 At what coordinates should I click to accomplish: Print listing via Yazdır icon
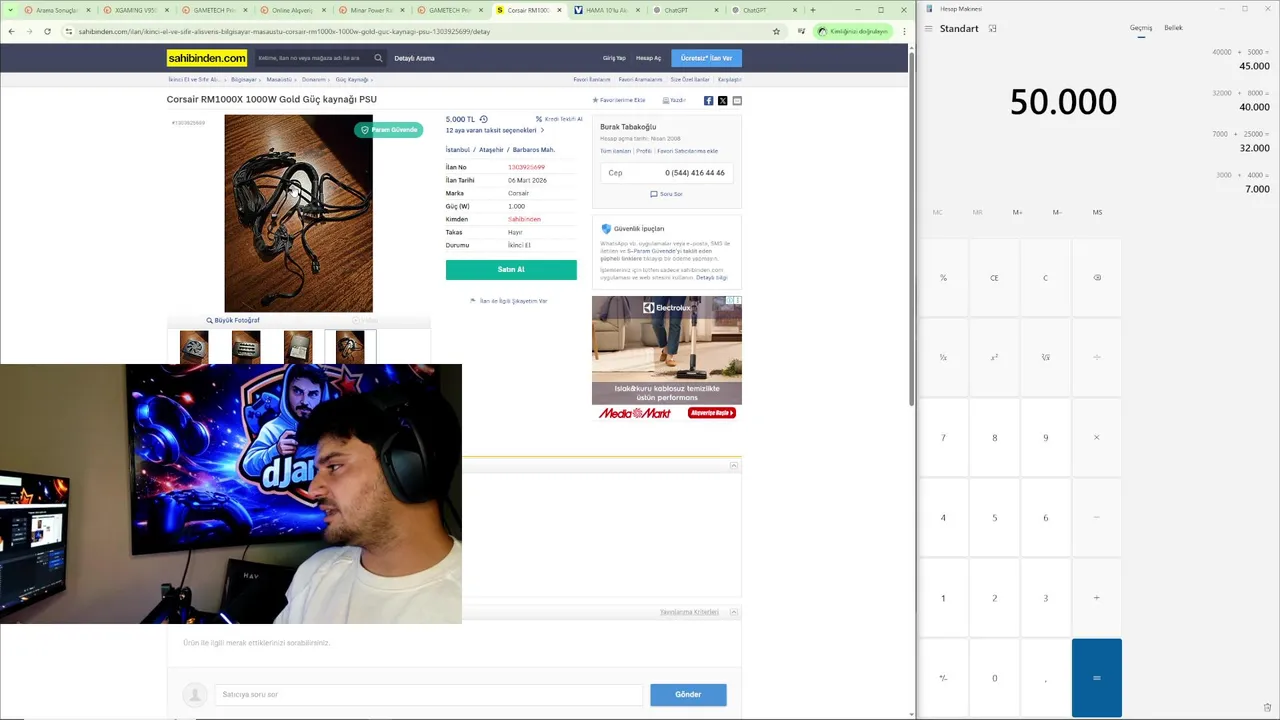pos(674,100)
